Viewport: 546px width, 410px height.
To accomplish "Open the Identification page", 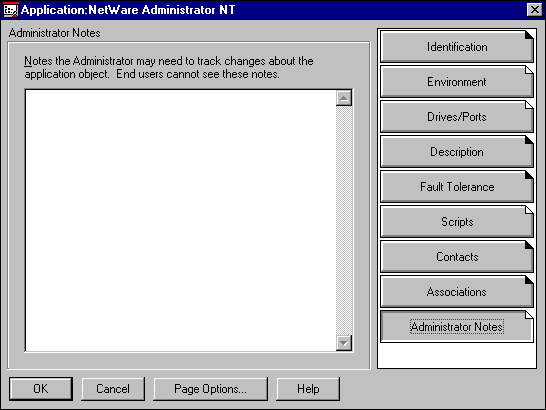I will click(457, 47).
